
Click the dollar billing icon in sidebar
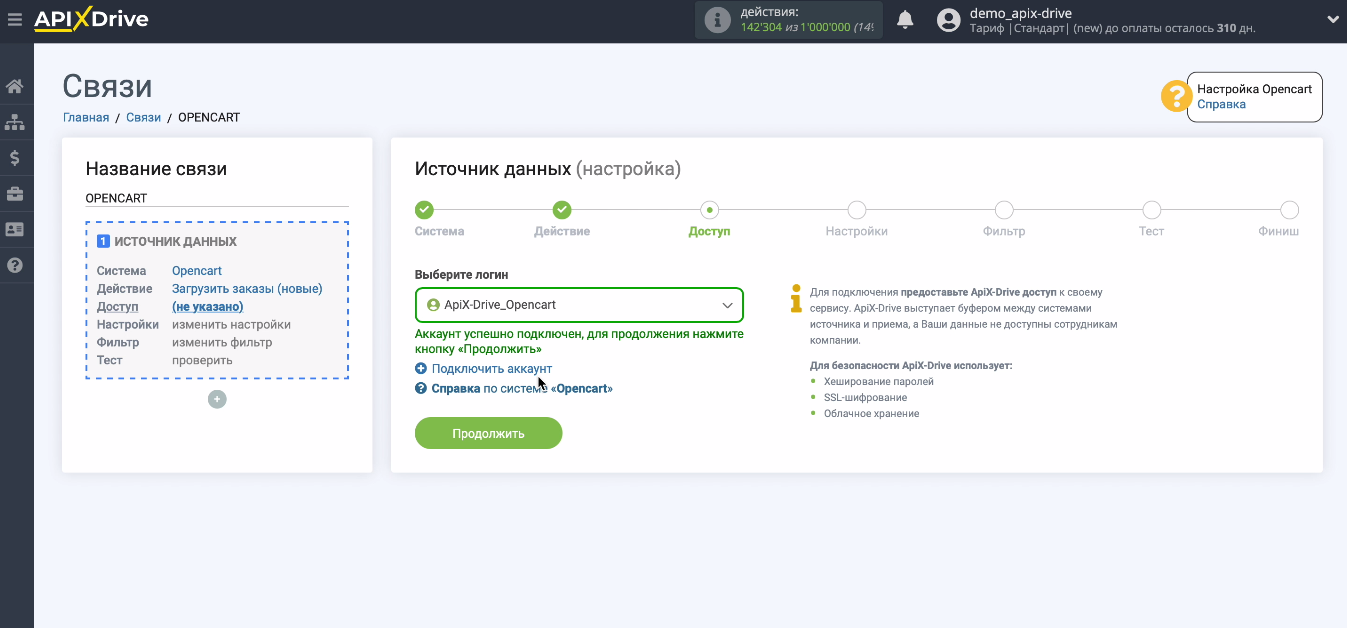pos(15,158)
